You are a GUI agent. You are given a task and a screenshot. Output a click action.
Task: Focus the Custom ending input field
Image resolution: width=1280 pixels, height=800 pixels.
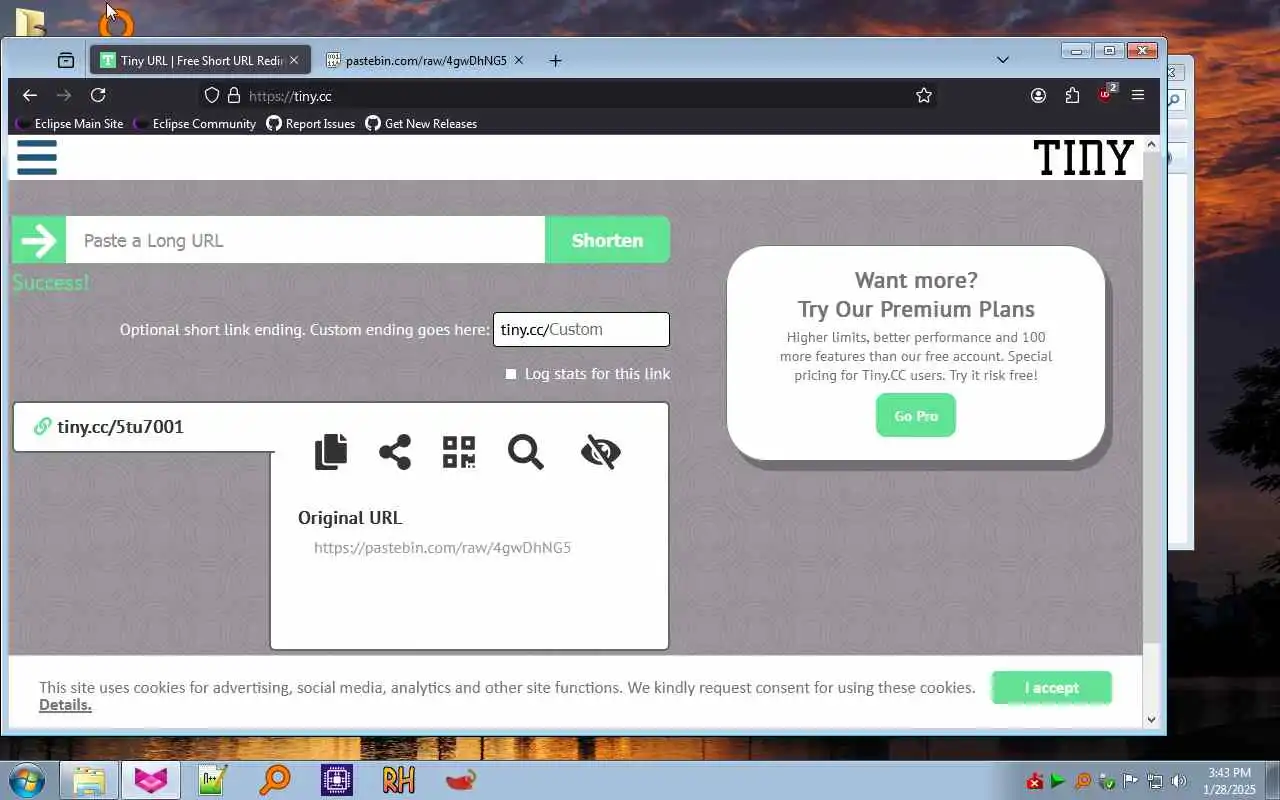(581, 329)
